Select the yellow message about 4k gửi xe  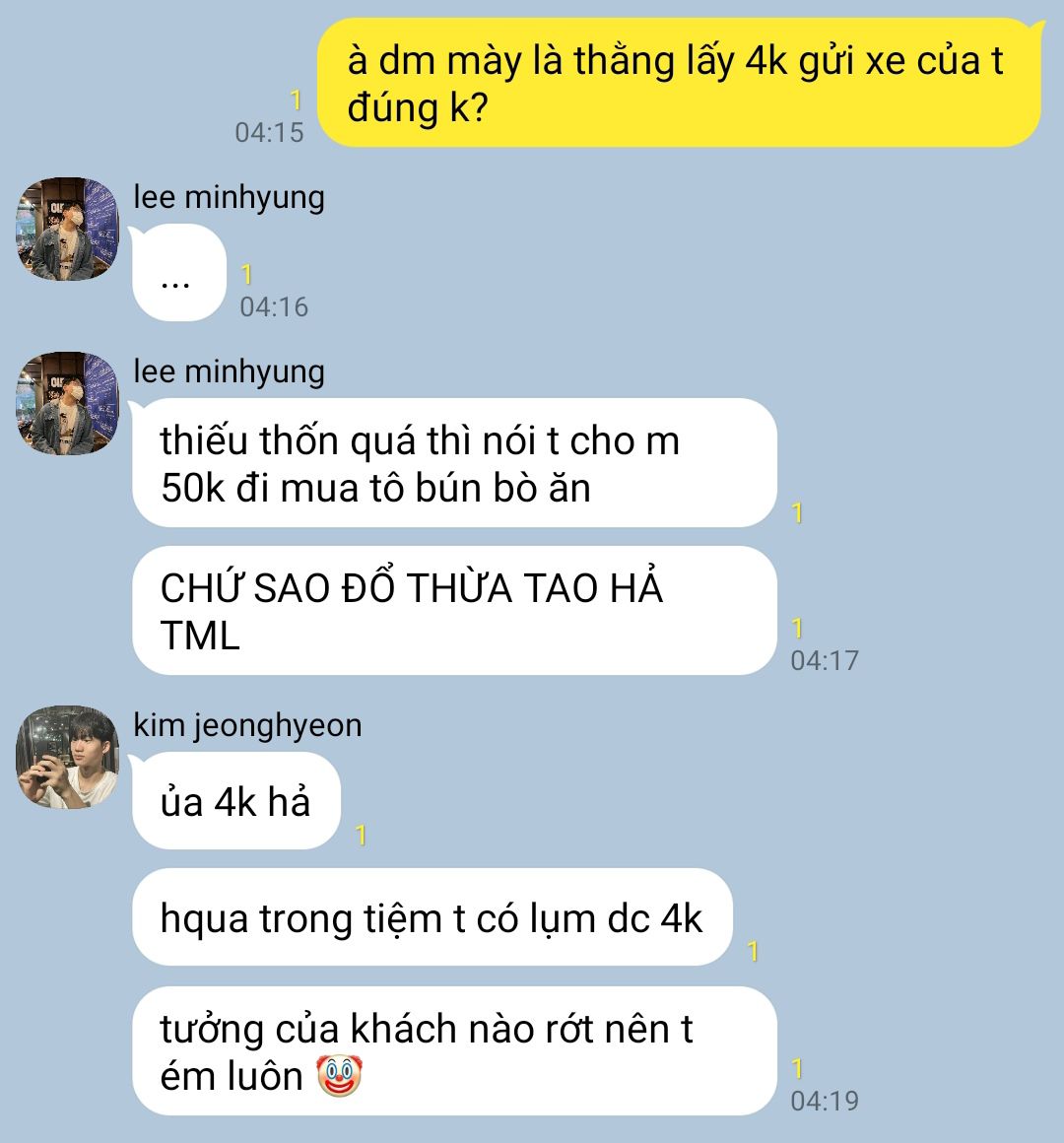[679, 83]
